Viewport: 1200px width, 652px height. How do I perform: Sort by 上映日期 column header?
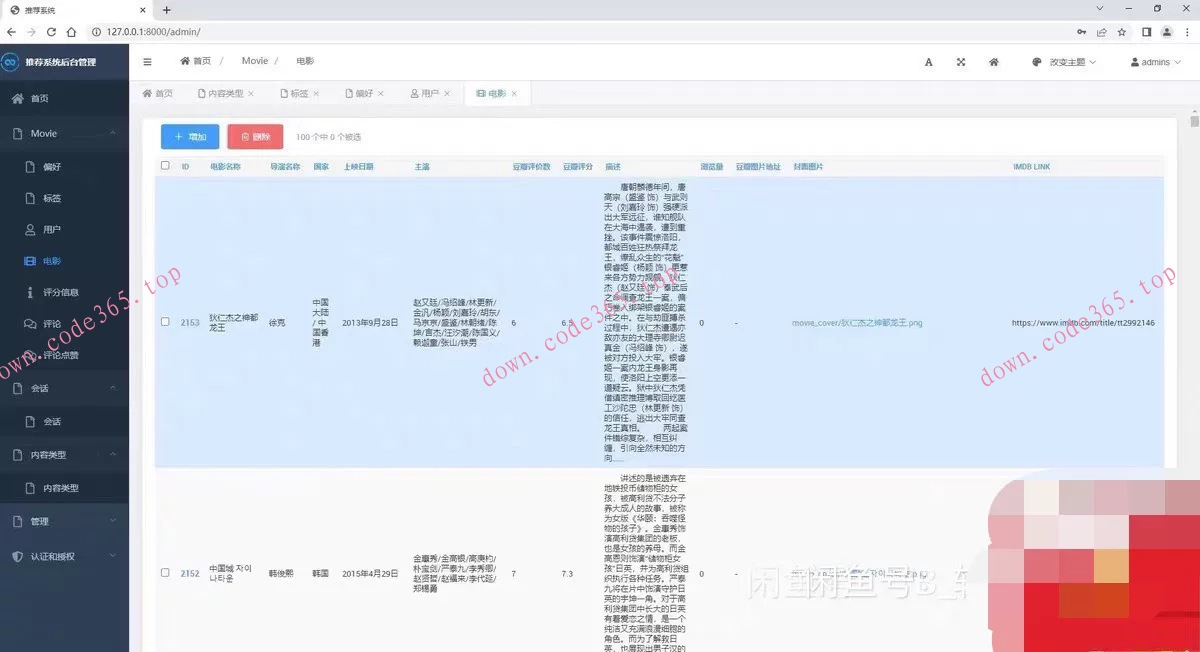pyautogui.click(x=359, y=167)
